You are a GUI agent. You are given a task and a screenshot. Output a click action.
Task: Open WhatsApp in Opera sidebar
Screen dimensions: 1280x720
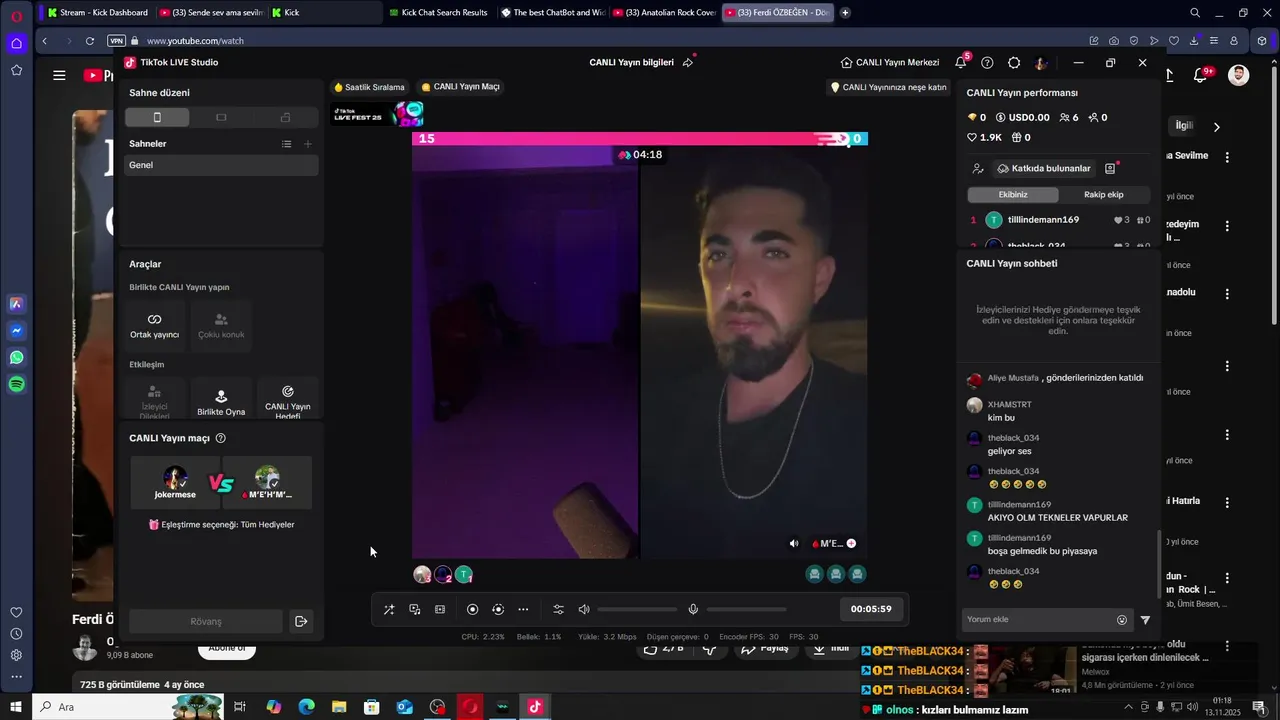[16, 357]
